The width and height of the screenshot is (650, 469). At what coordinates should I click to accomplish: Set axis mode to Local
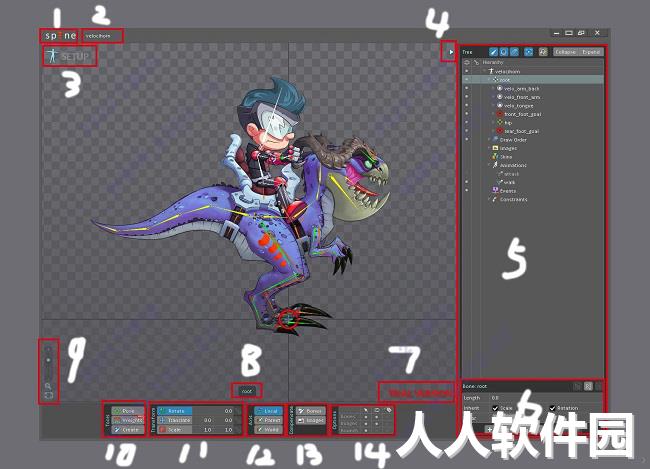[268, 411]
